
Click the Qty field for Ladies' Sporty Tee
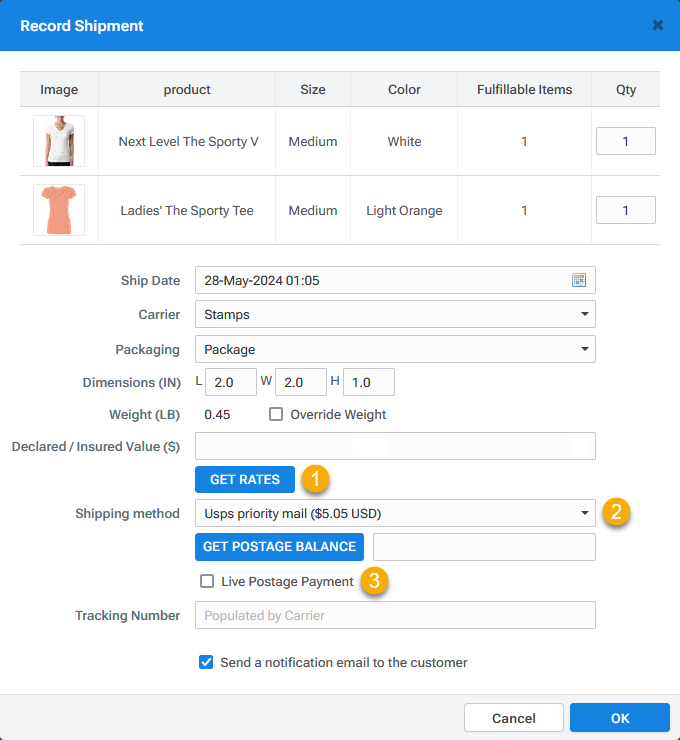click(x=625, y=210)
